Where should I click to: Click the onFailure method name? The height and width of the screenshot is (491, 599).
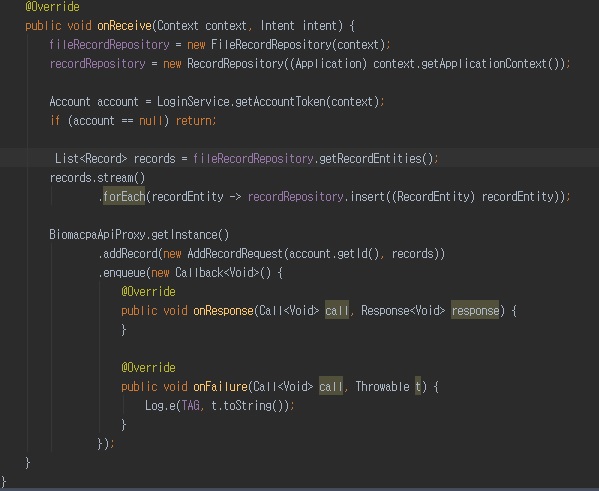220,387
